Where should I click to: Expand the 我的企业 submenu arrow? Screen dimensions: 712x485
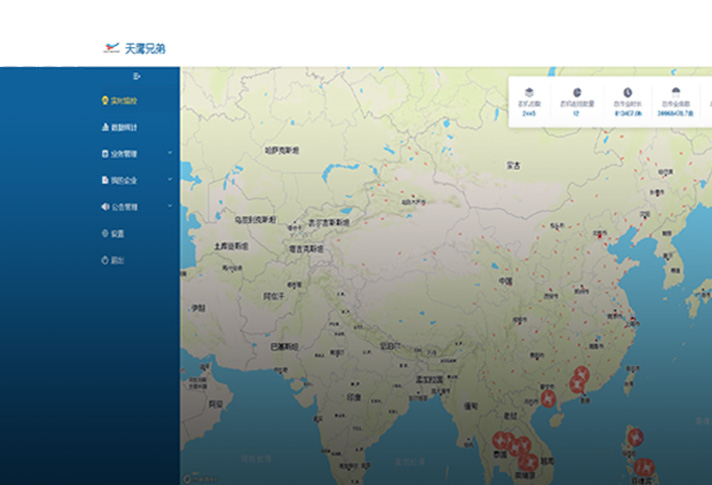(x=170, y=179)
